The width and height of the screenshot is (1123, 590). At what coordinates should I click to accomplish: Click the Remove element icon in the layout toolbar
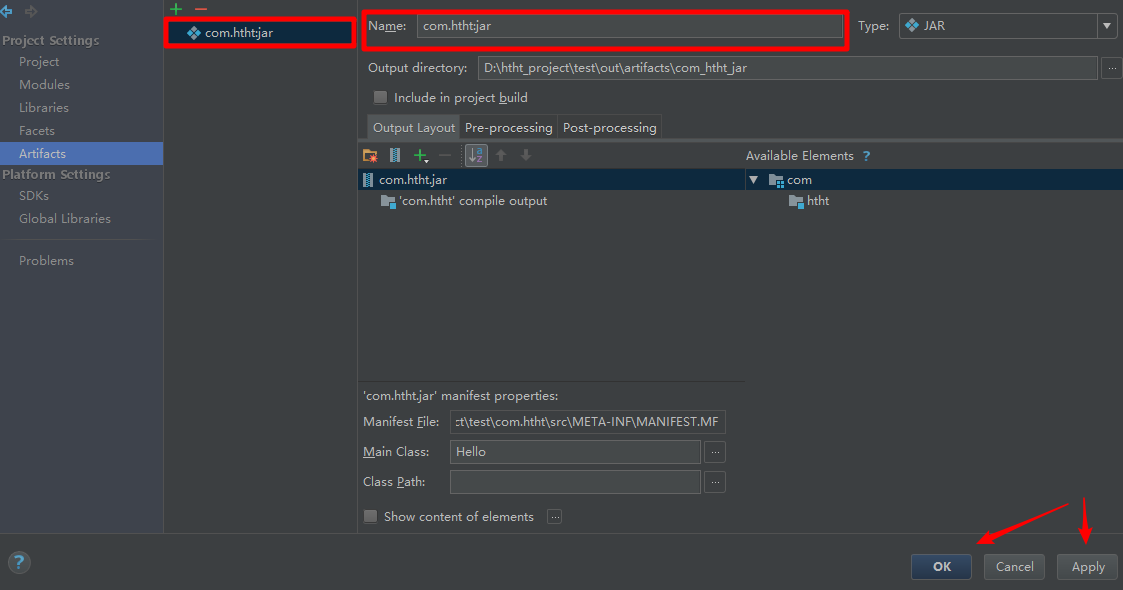coord(445,155)
